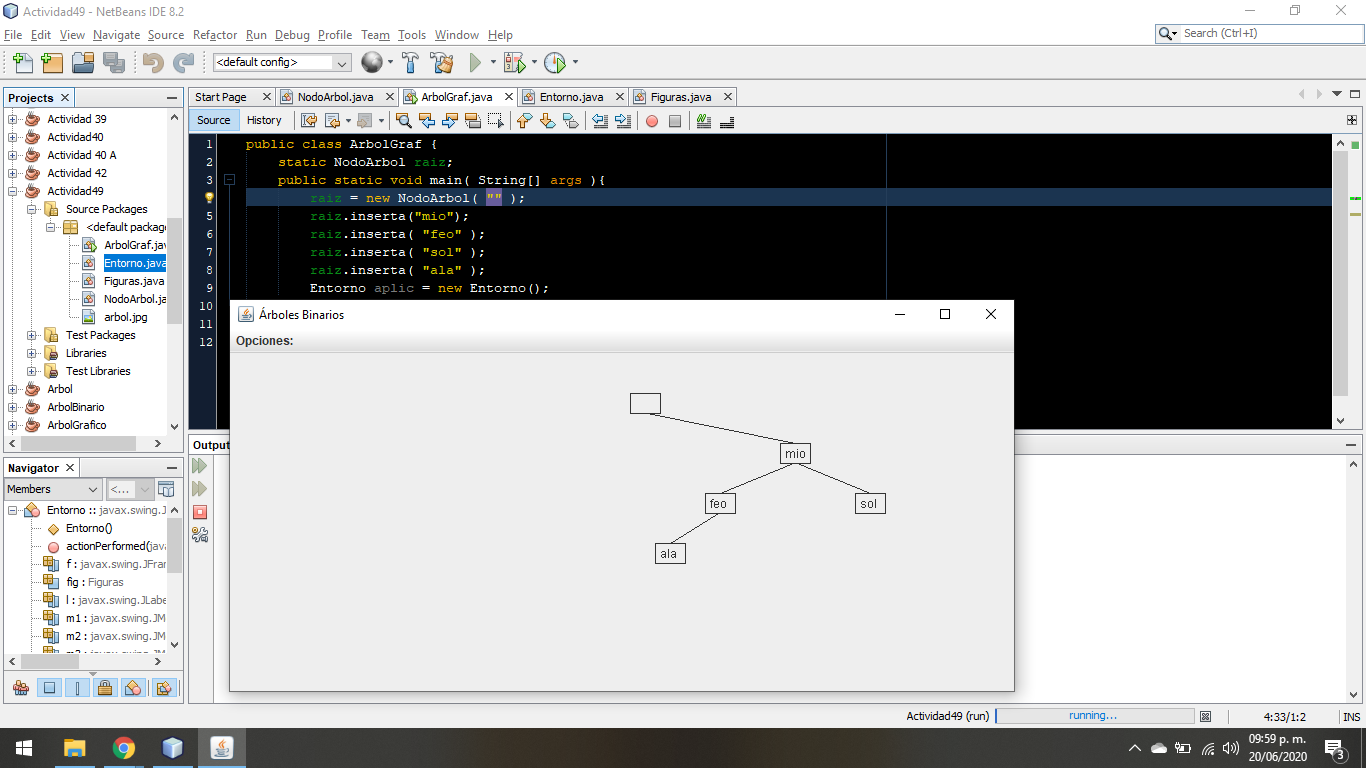This screenshot has height=768, width=1366.
Task: Toggle Show Non-Public Members lock filter
Action: click(x=105, y=688)
